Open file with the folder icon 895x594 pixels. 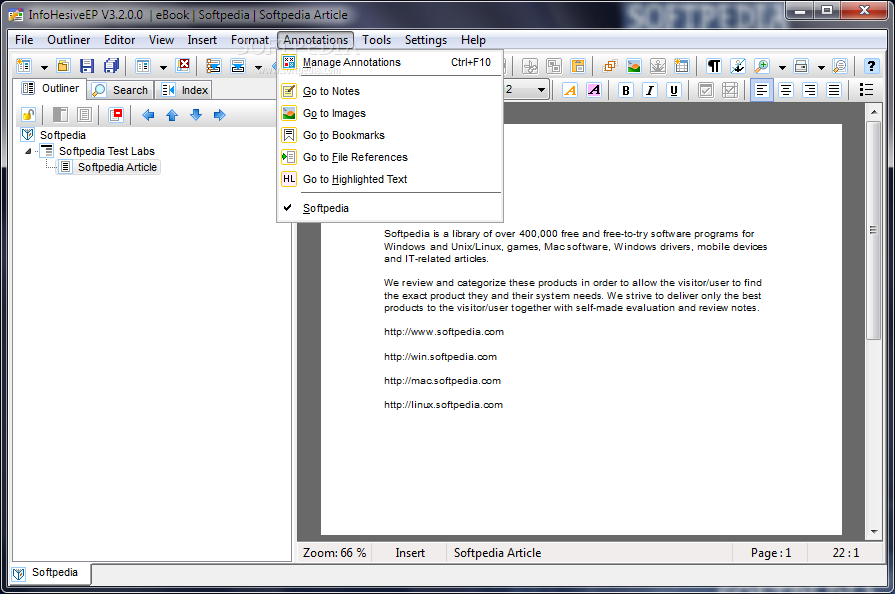click(63, 66)
